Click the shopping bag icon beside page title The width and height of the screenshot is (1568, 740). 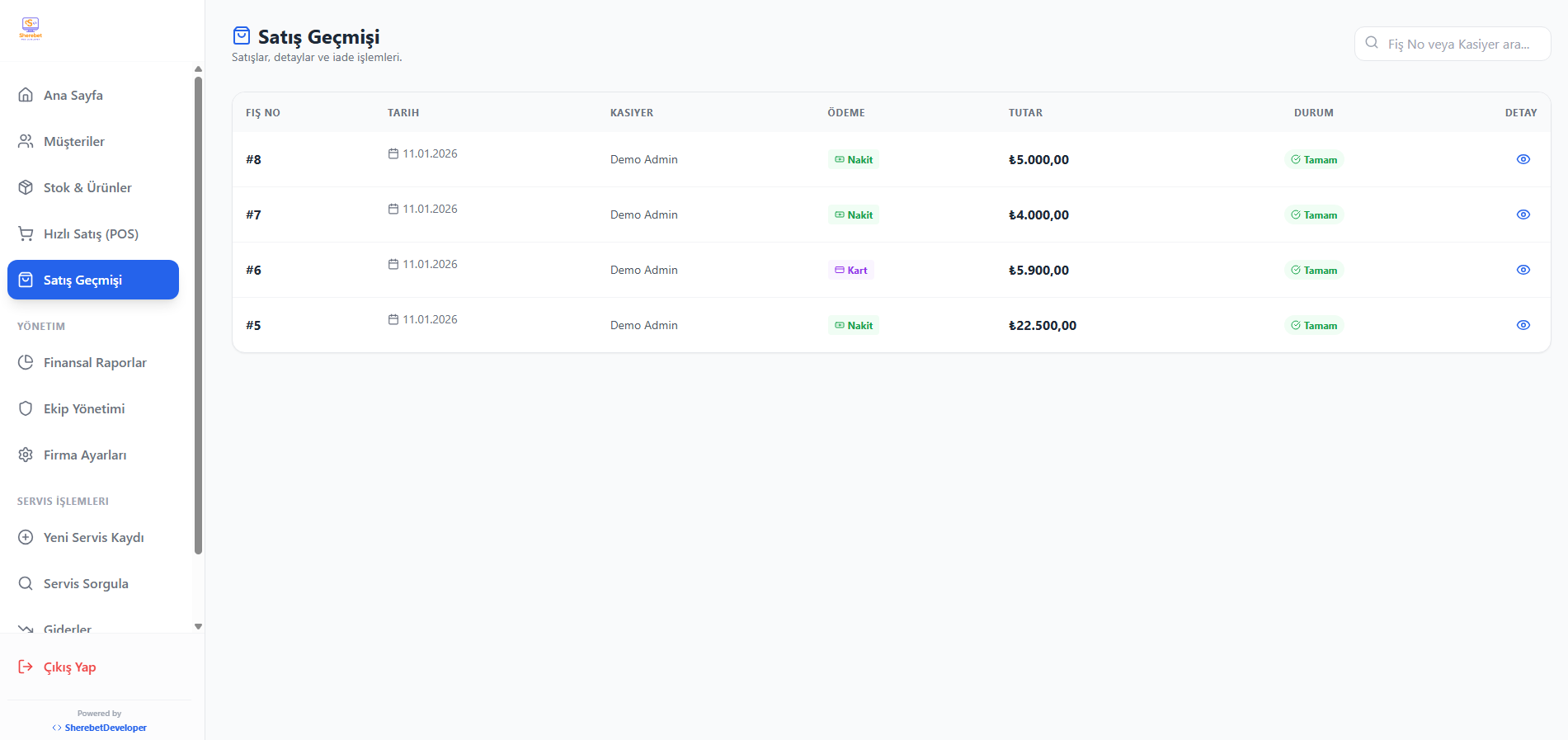242,35
